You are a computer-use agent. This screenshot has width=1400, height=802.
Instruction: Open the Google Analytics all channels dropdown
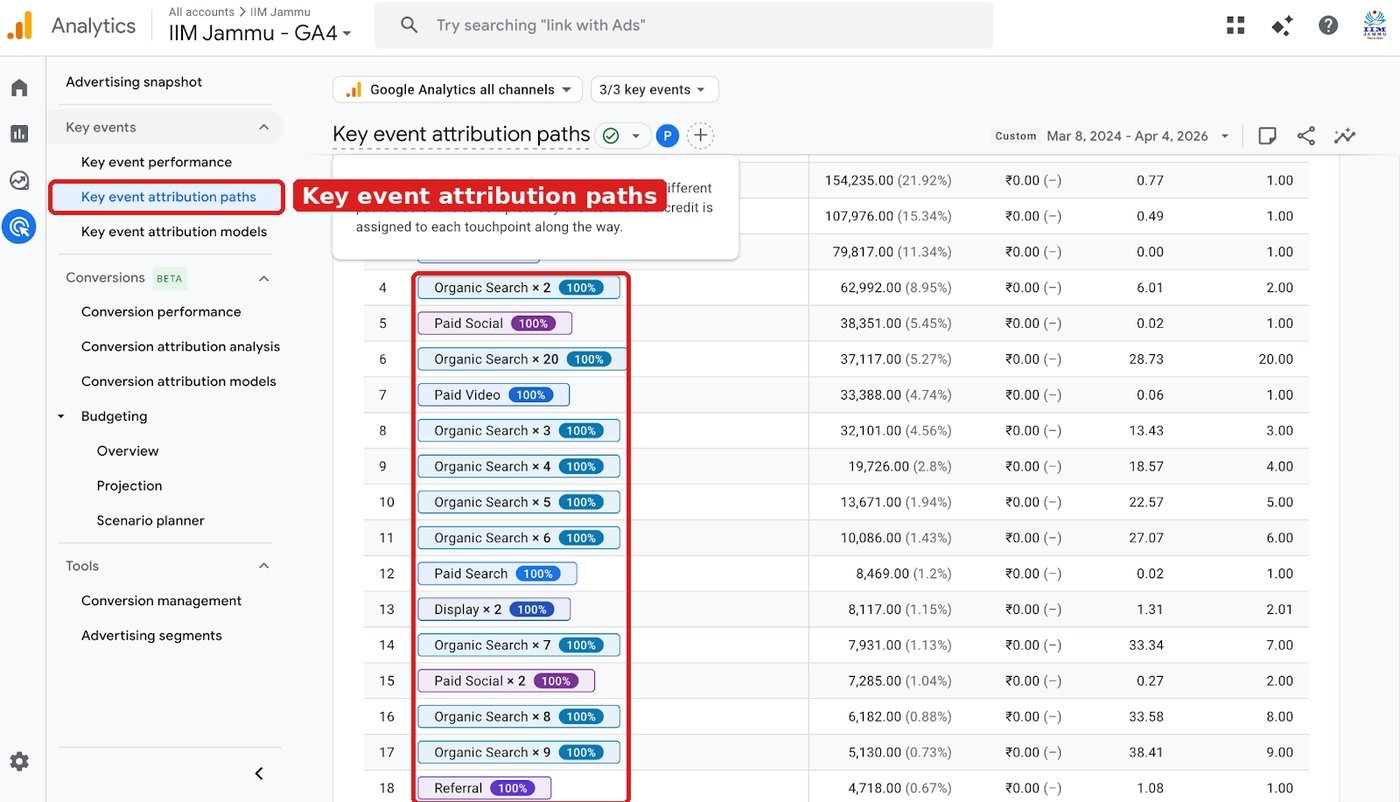click(x=458, y=90)
